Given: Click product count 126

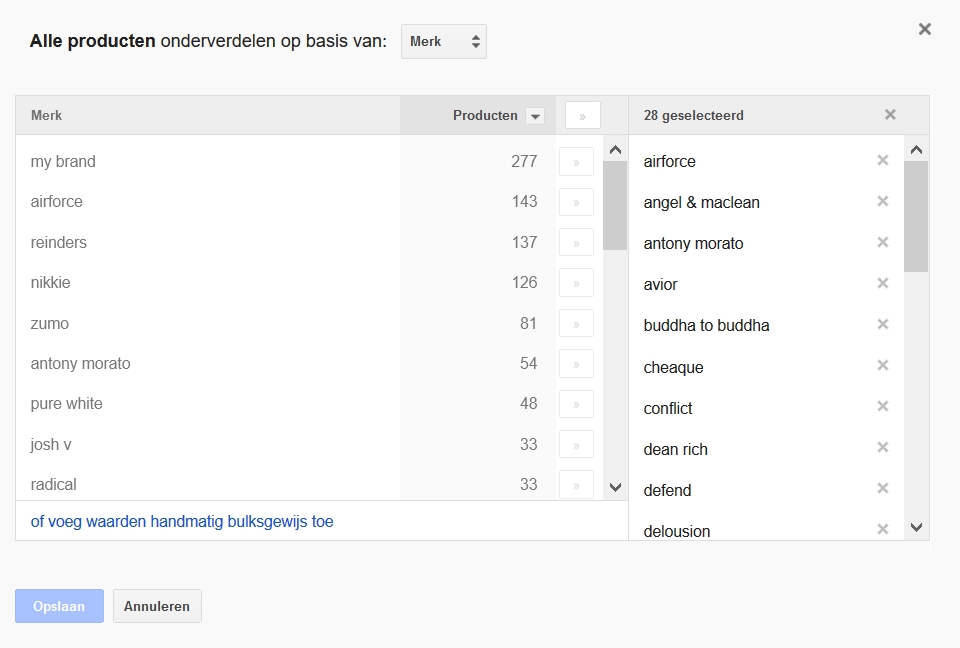Looking at the screenshot, I should click(524, 283).
